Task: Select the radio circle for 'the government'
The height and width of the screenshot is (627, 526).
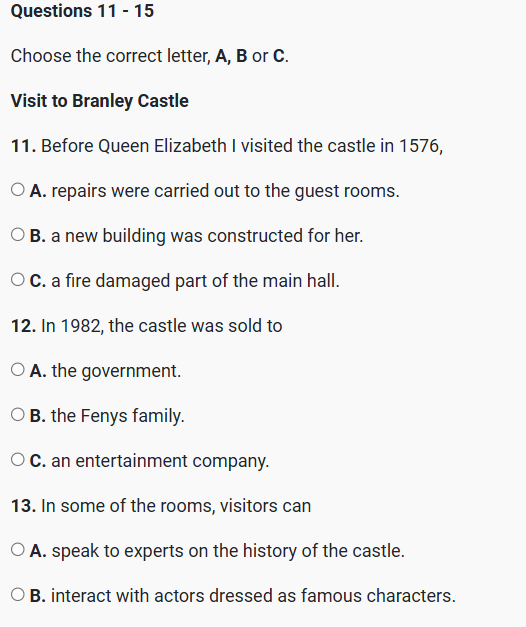Action: click(x=18, y=369)
